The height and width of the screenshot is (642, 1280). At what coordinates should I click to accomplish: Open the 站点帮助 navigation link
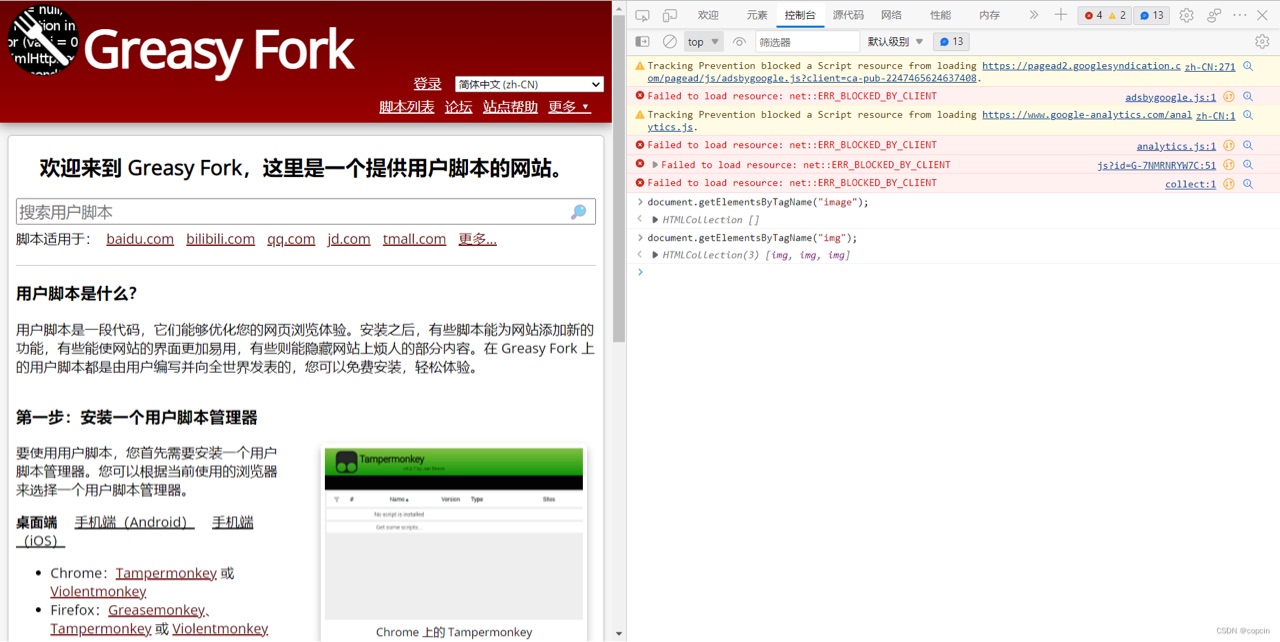click(x=510, y=107)
